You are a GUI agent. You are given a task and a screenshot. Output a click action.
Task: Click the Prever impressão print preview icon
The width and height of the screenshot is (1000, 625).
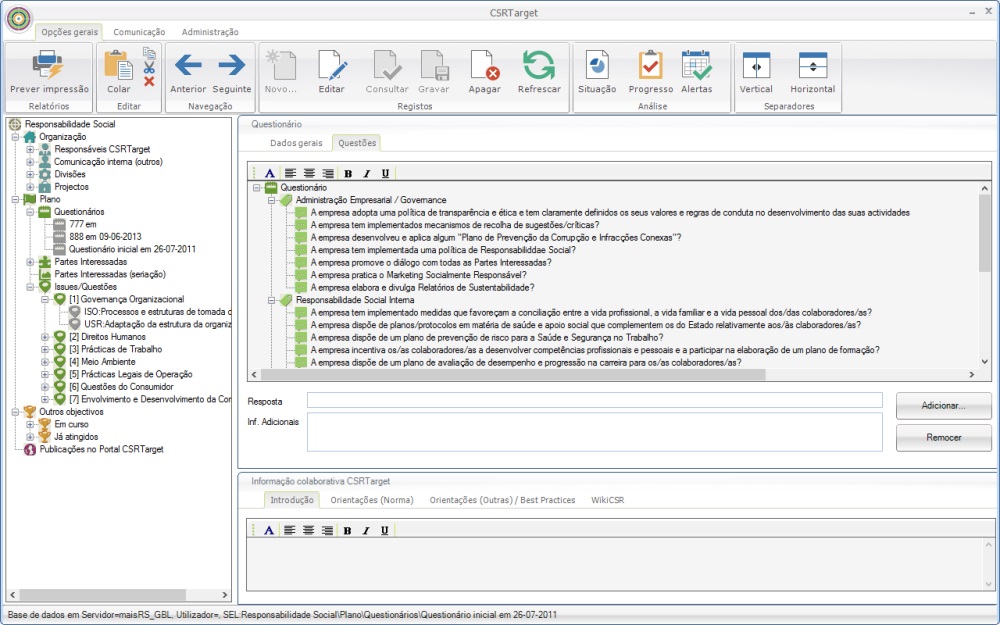(x=49, y=66)
